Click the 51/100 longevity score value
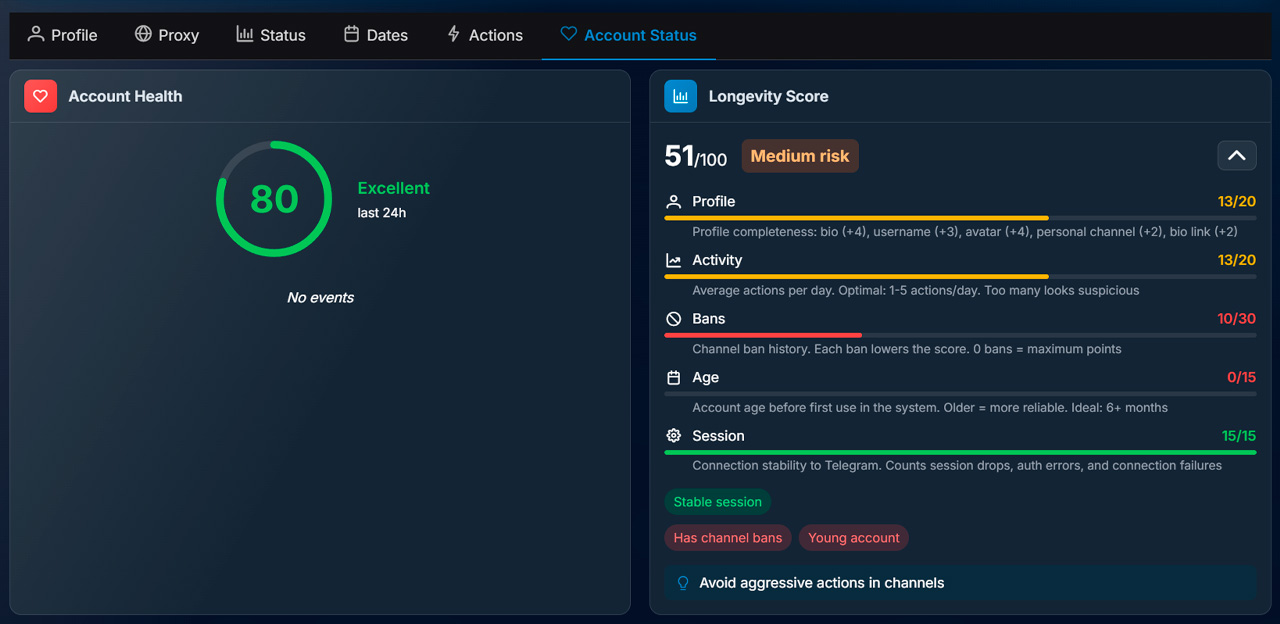Screen dimensions: 1280x624 [x=696, y=156]
